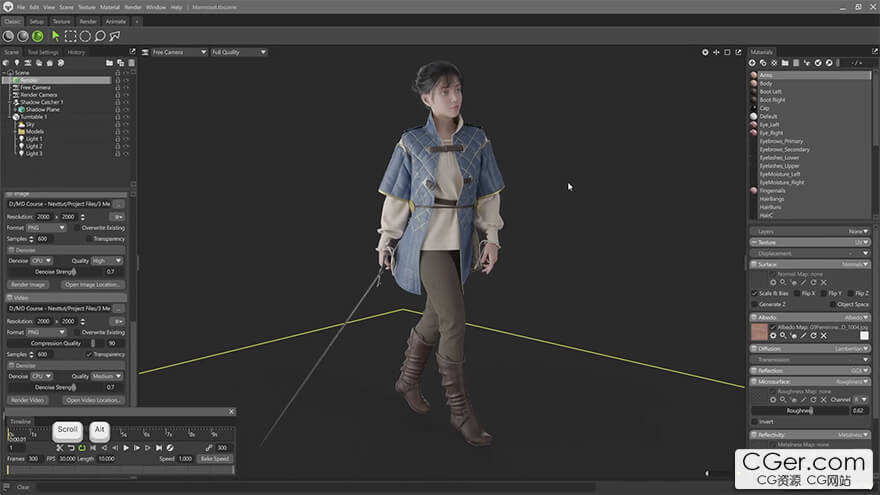
Task: Open the Free Camera dropdown
Action: coord(176,52)
